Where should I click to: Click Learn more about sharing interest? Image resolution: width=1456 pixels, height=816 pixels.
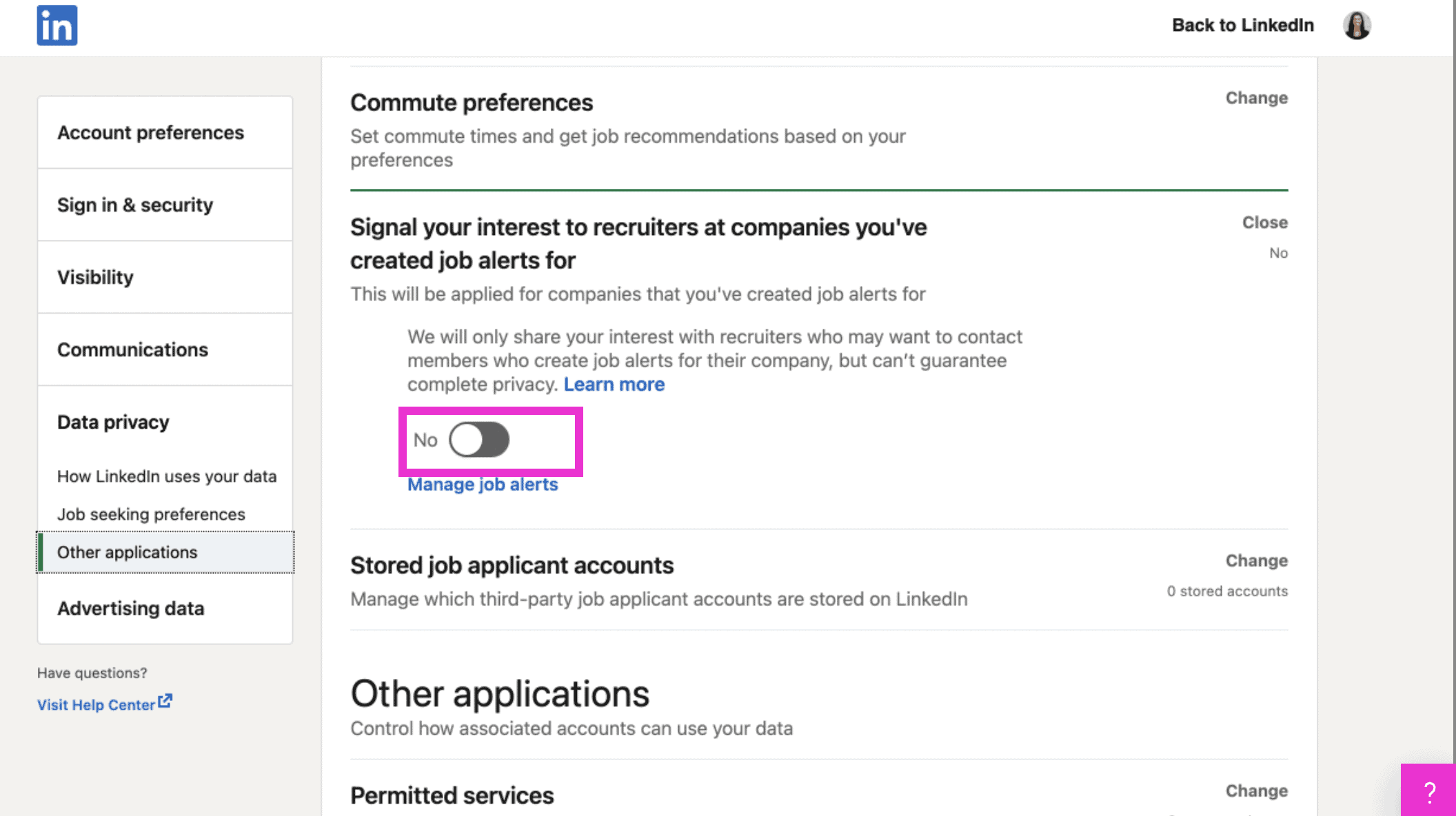click(x=614, y=384)
